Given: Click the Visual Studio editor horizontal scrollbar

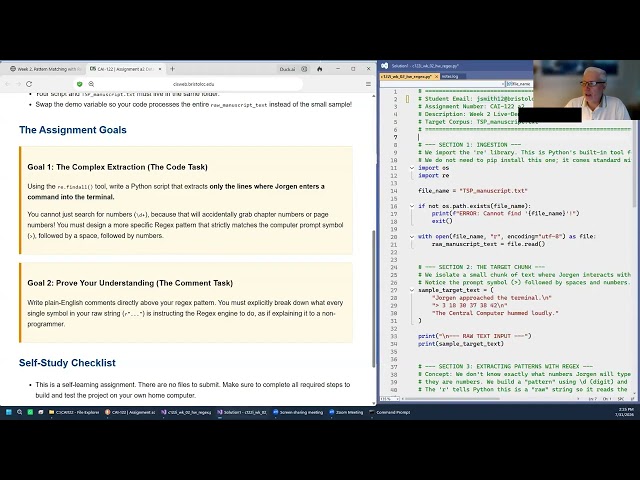Looking at the screenshot, I should 451,398.
